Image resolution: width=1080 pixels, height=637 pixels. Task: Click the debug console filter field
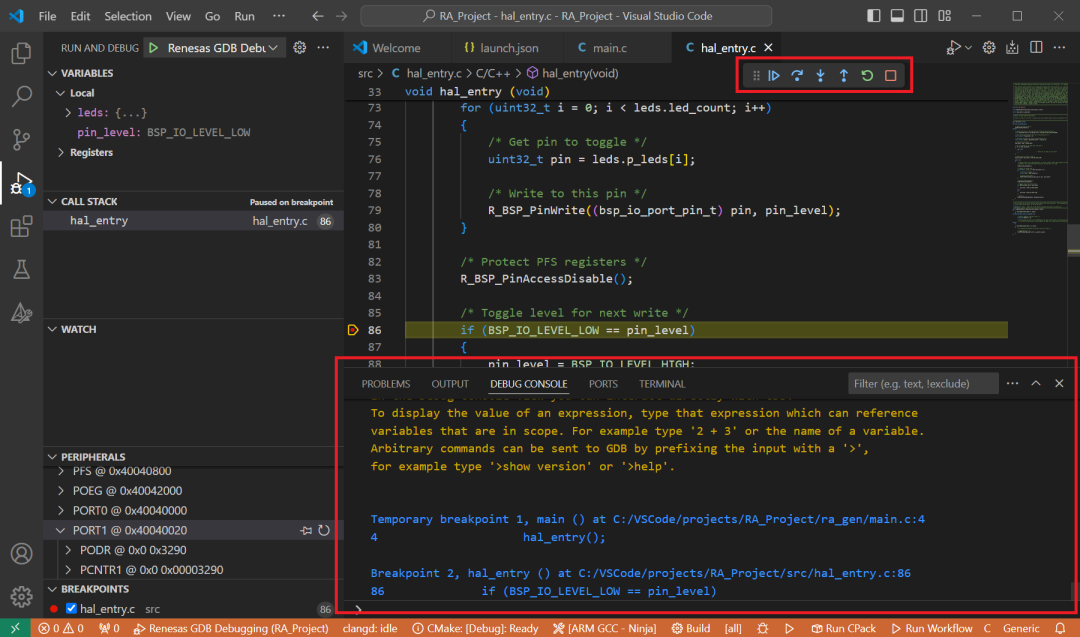point(922,384)
